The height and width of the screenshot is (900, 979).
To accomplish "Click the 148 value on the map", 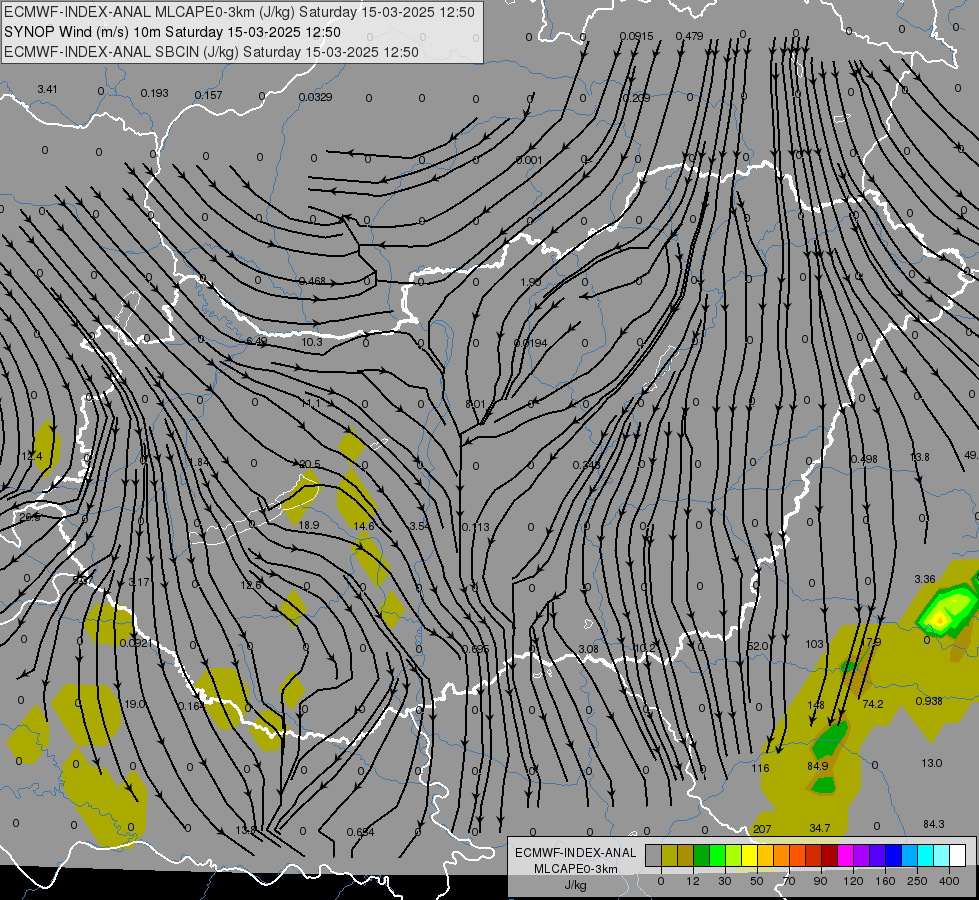I will click(815, 705).
